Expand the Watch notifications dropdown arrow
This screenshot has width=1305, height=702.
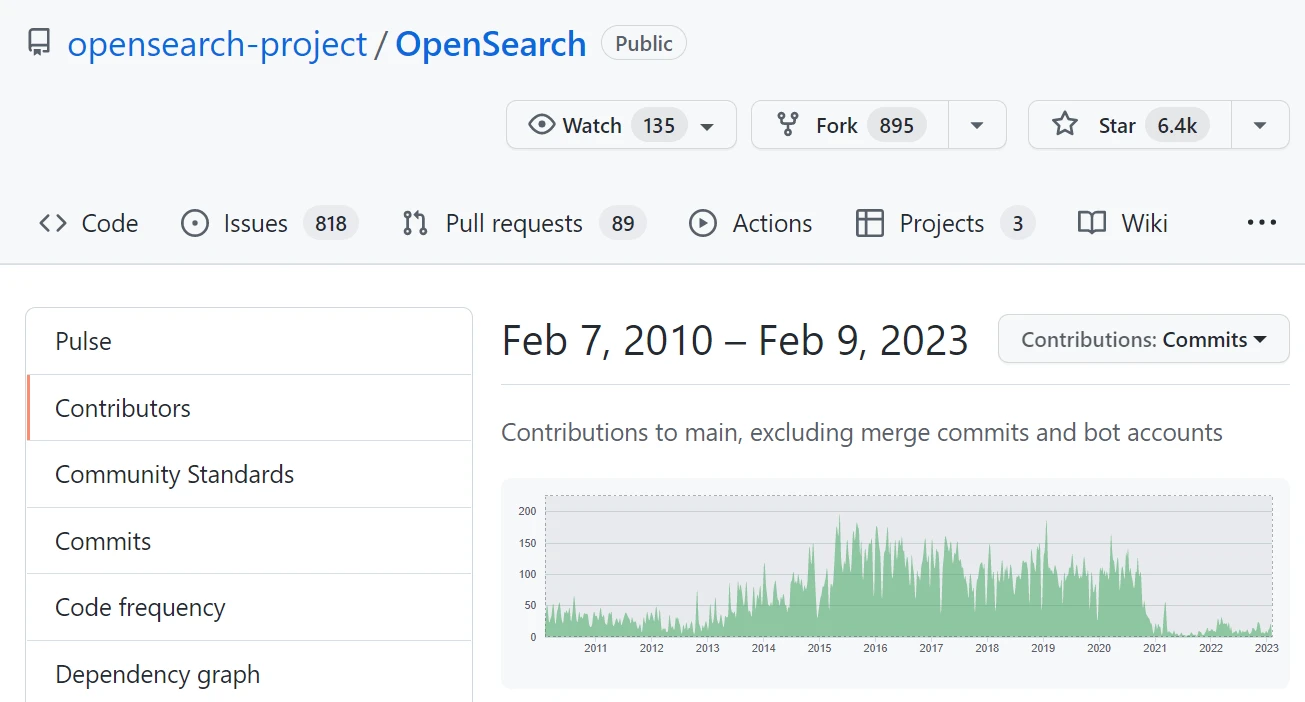tap(707, 126)
